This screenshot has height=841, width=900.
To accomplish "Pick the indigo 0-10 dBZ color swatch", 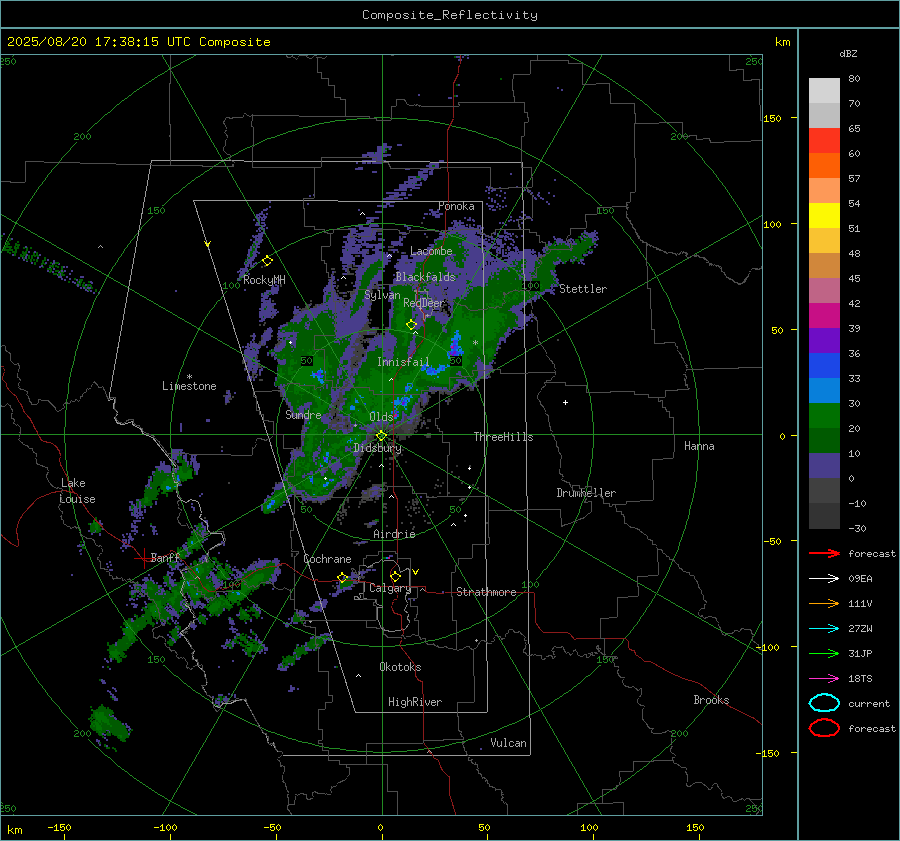I will (x=824, y=466).
